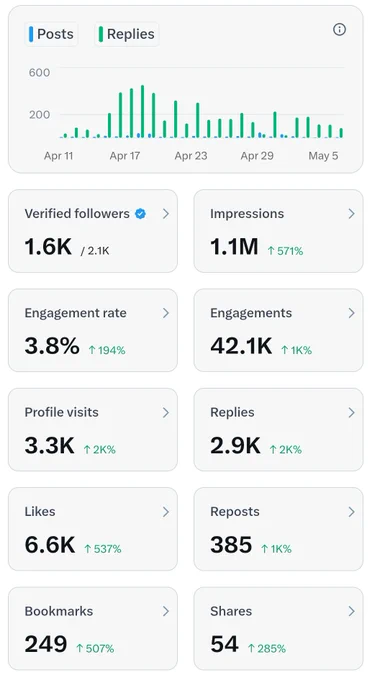
Task: Open the Engagements card chevron
Action: click(351, 313)
